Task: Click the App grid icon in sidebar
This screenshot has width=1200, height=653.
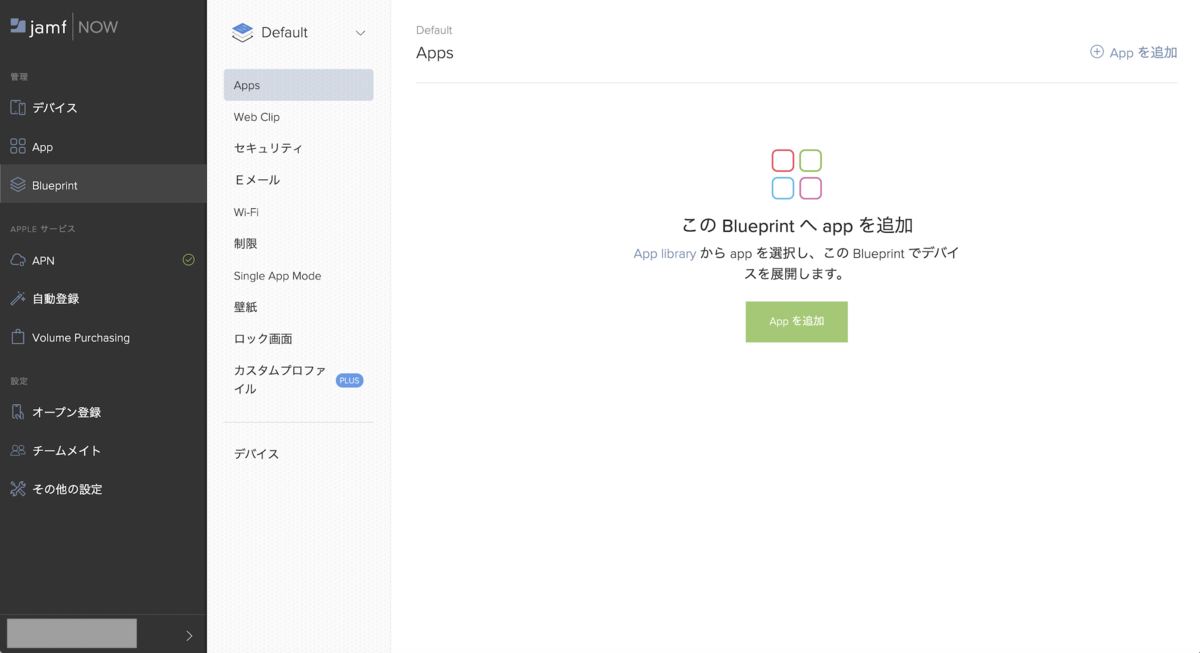Action: tap(18, 146)
